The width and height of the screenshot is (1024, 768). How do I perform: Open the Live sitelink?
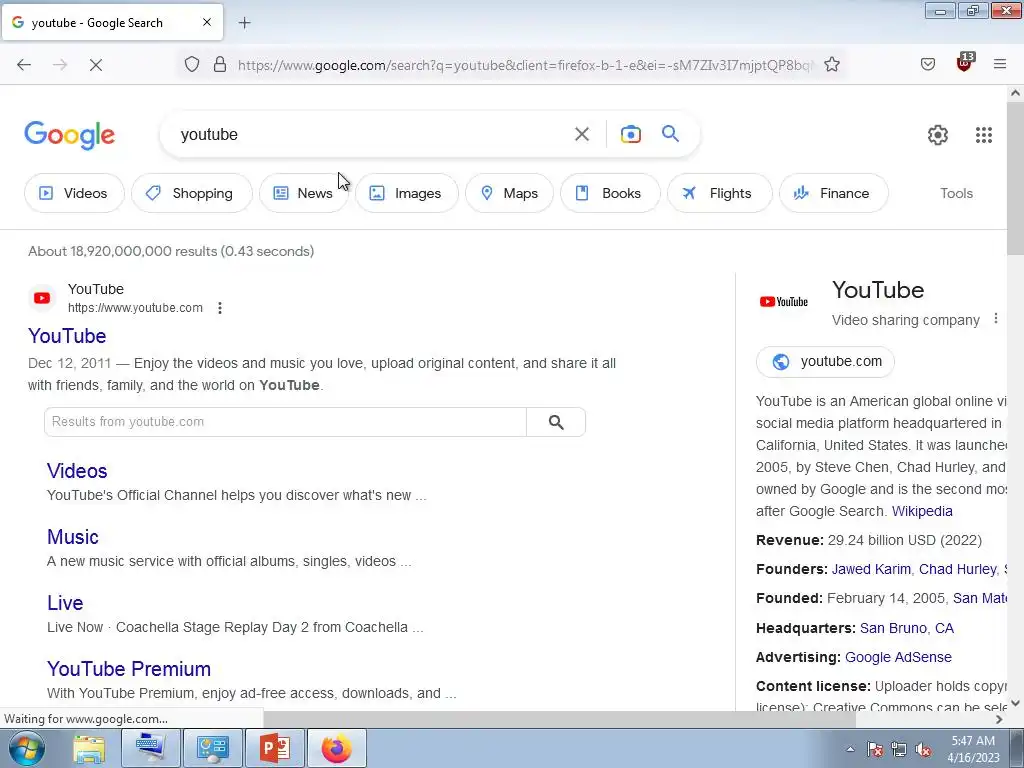[x=65, y=603]
